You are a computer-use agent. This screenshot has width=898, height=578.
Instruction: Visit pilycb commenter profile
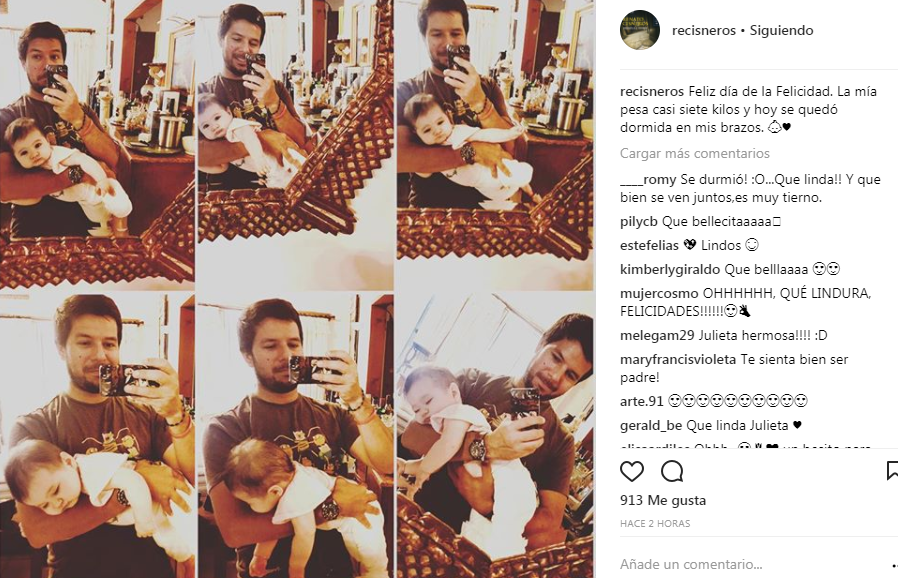pos(639,222)
